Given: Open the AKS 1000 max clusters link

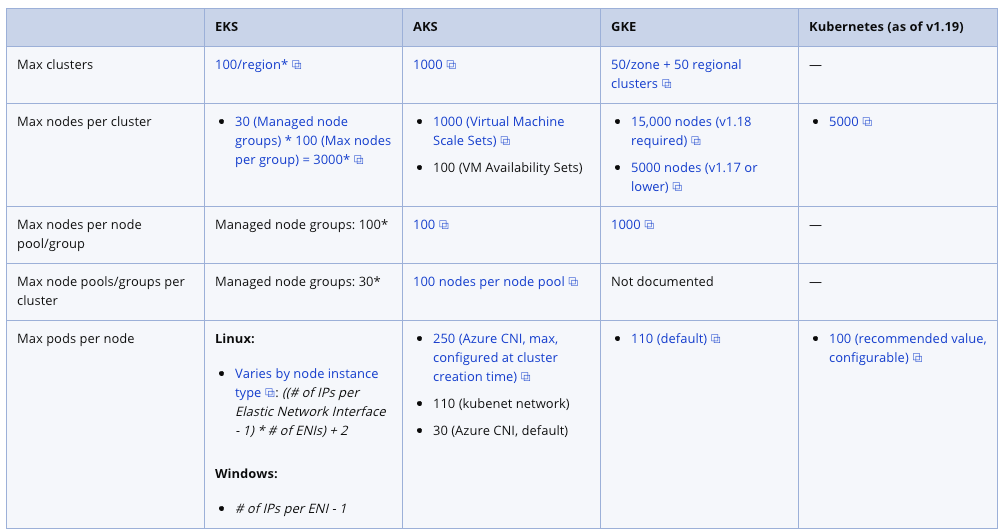Looking at the screenshot, I should [428, 65].
